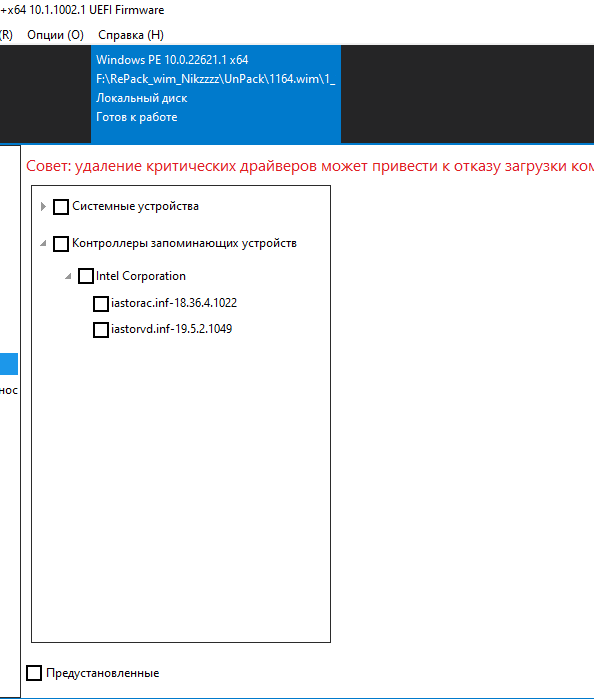Tick the Системные устройства checkbox
Viewport: 594px width, 699px height.
coord(61,207)
